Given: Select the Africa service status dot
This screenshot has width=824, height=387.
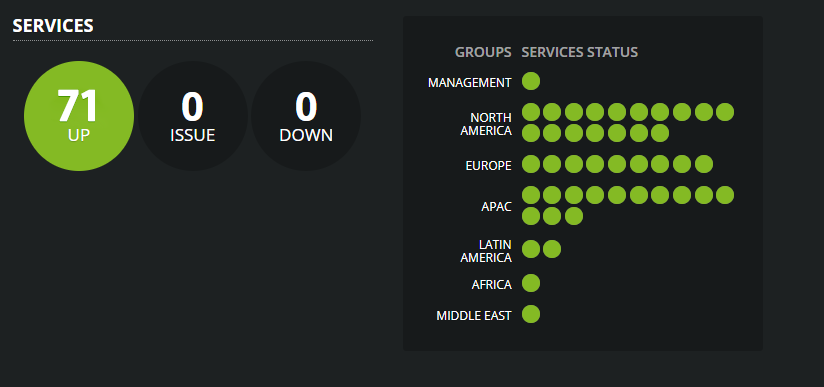Looking at the screenshot, I should pos(531,283).
